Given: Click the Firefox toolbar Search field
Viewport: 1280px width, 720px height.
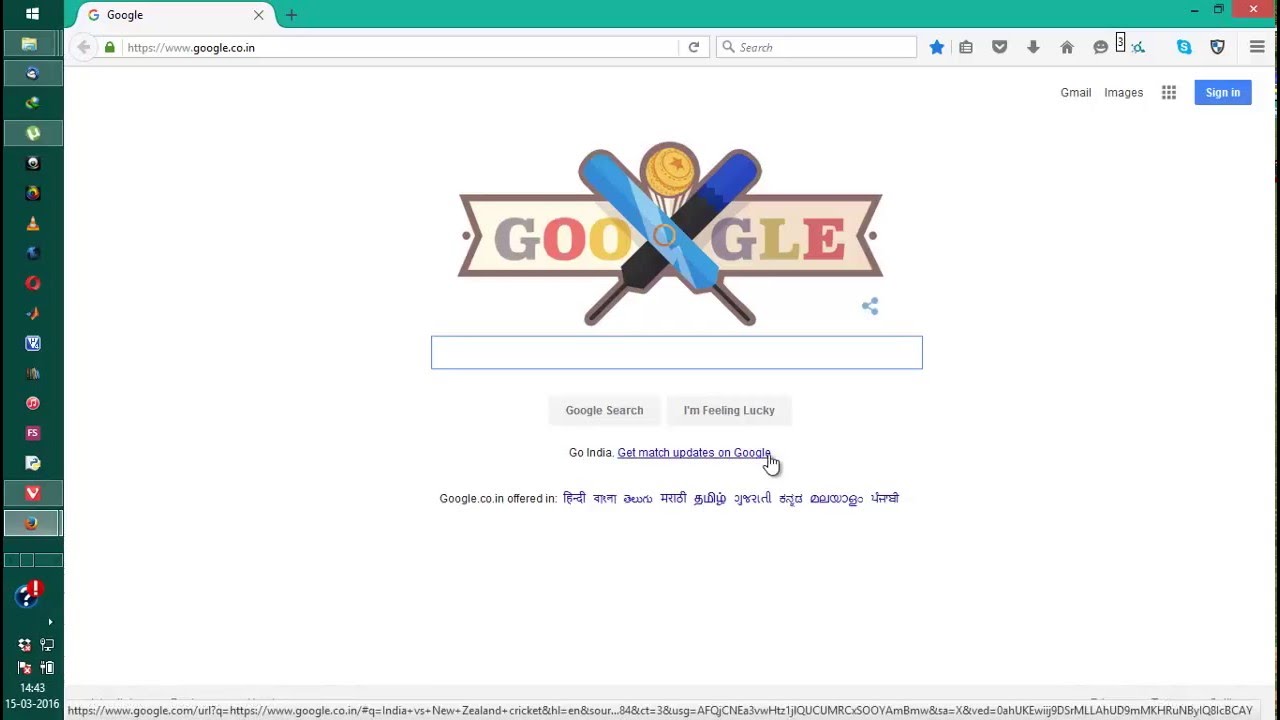Looking at the screenshot, I should tap(816, 47).
